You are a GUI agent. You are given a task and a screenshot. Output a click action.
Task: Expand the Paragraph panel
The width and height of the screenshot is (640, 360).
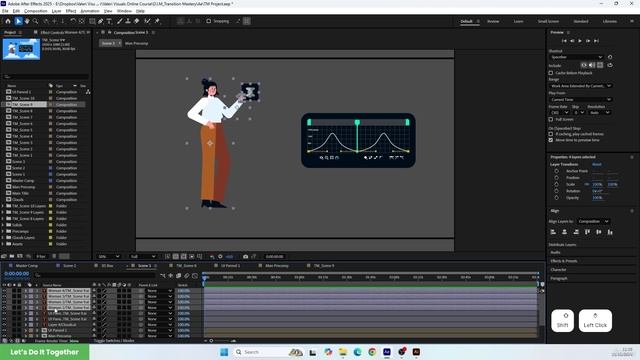[x=559, y=278]
